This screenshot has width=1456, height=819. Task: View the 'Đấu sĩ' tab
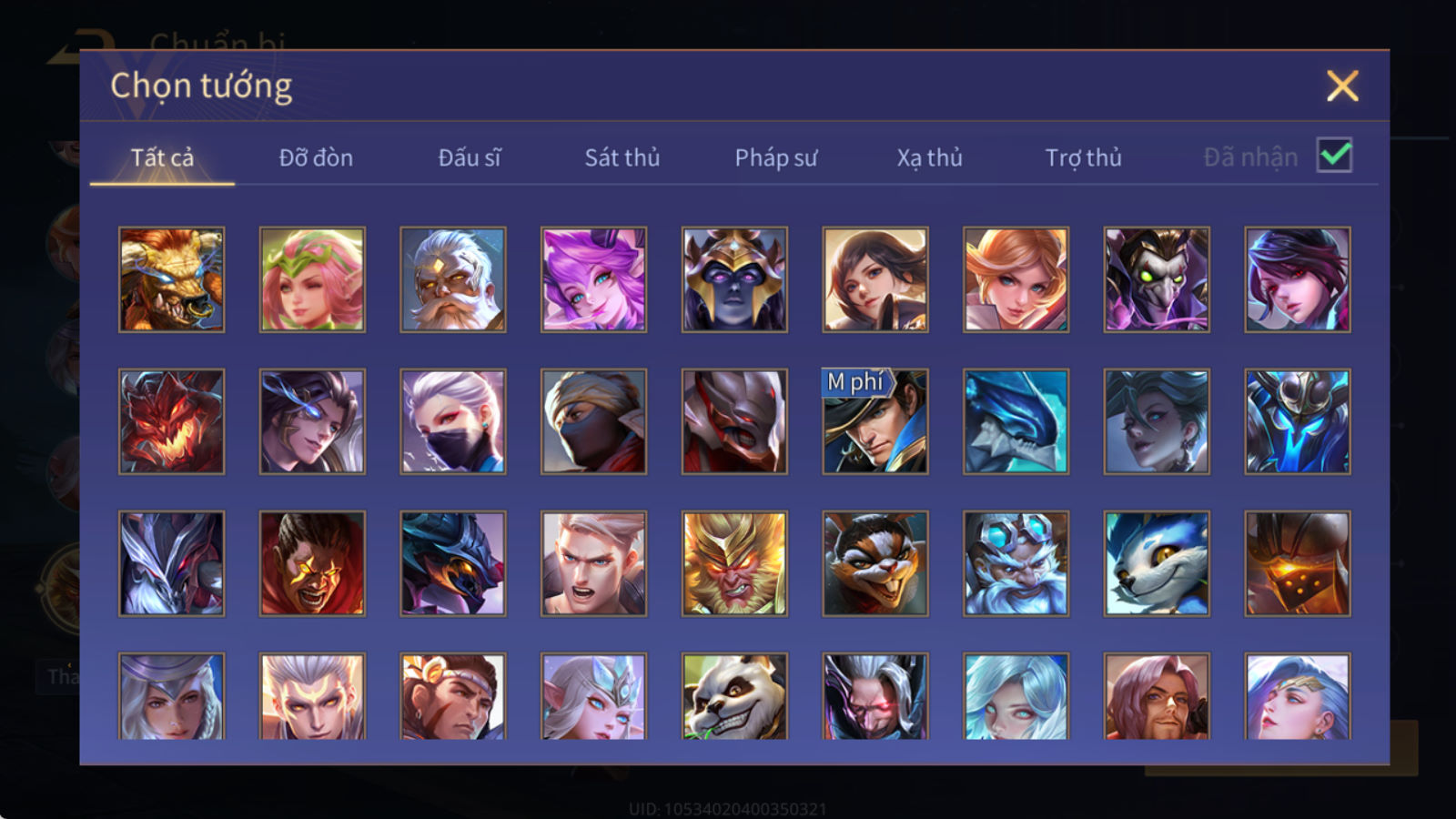(470, 157)
